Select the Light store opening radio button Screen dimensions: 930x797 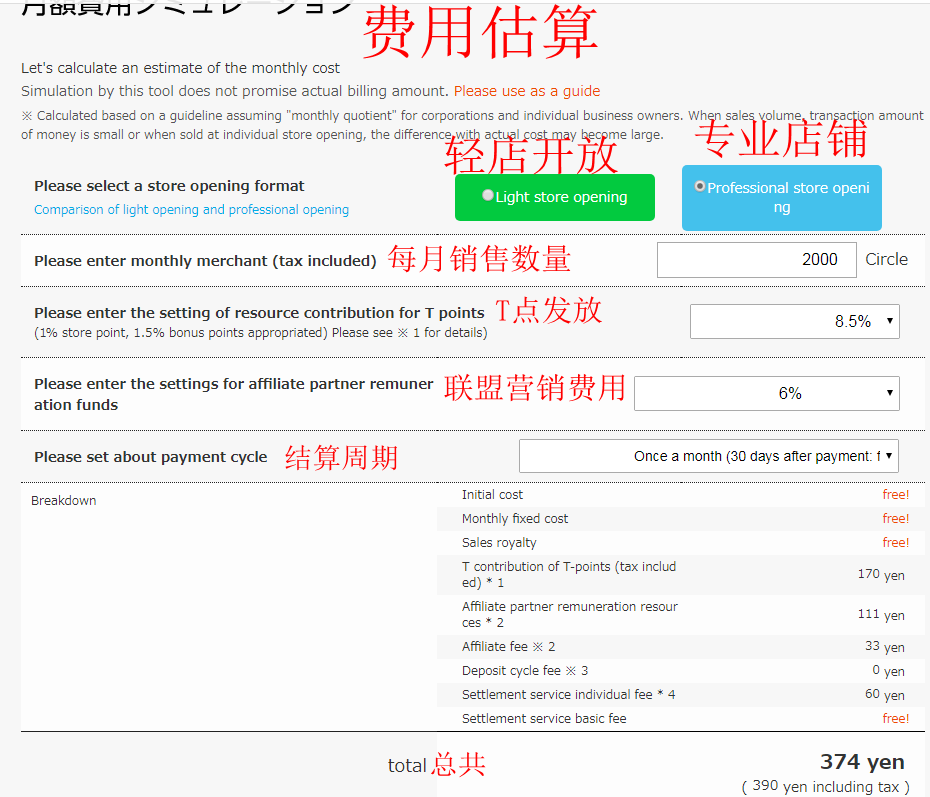(488, 195)
